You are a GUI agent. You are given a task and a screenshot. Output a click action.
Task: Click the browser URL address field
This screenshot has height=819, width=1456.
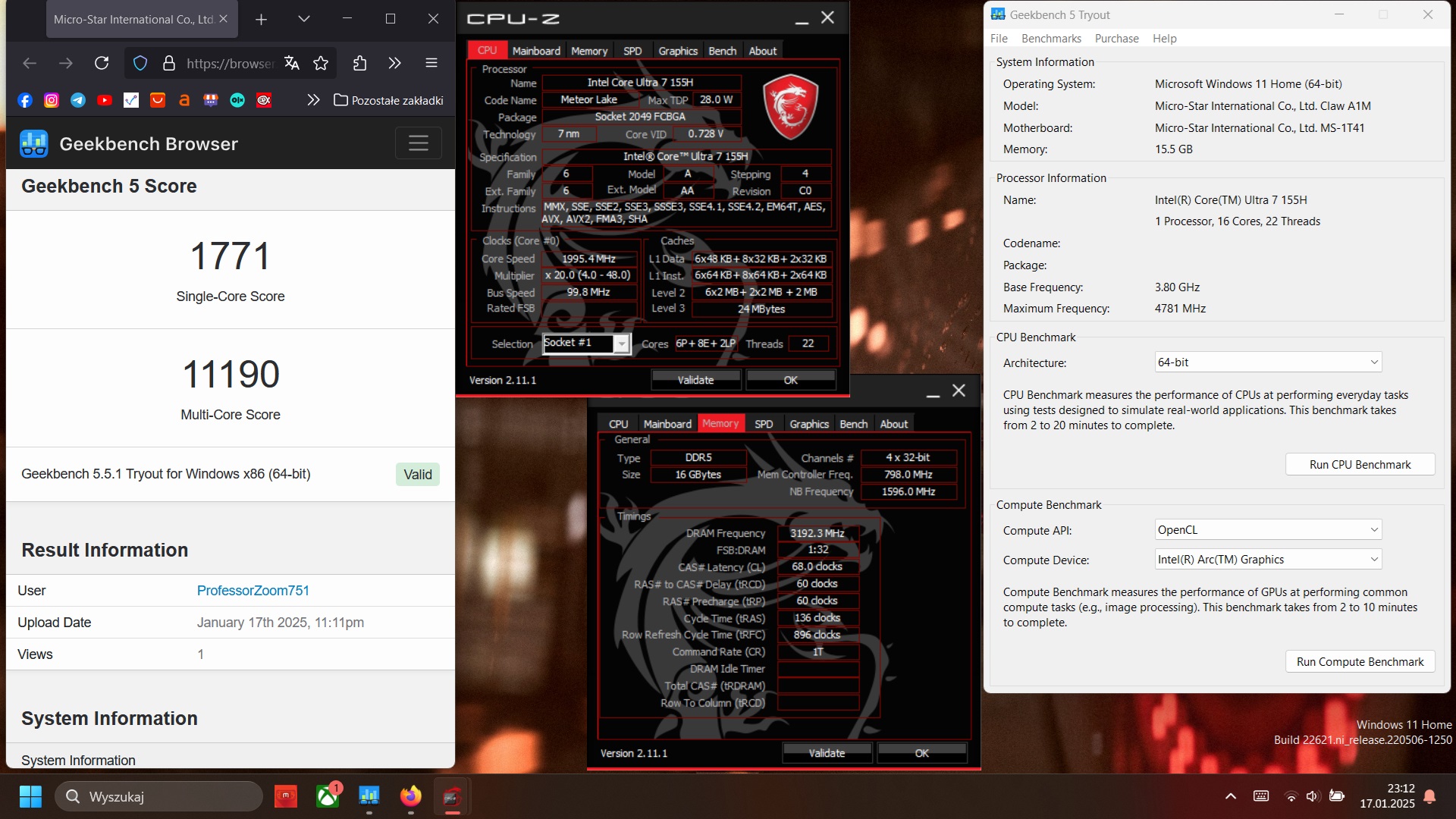click(x=231, y=63)
